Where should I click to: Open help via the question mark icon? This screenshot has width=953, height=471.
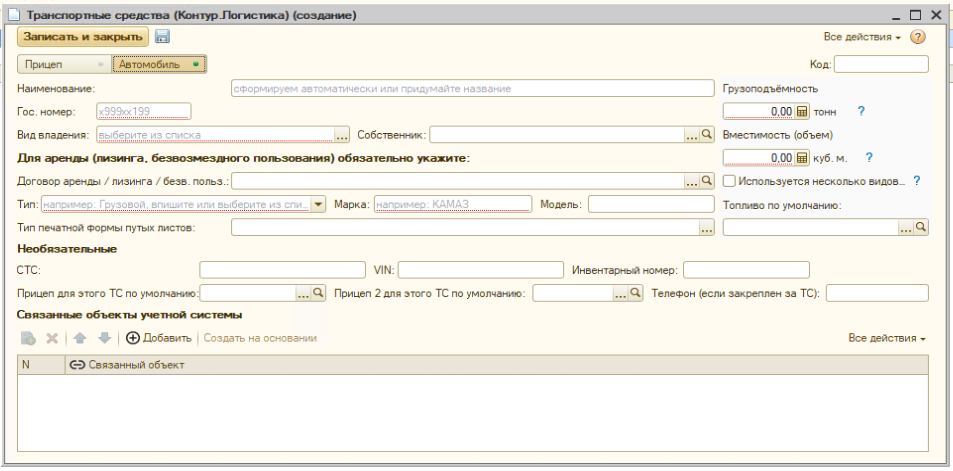tap(917, 37)
